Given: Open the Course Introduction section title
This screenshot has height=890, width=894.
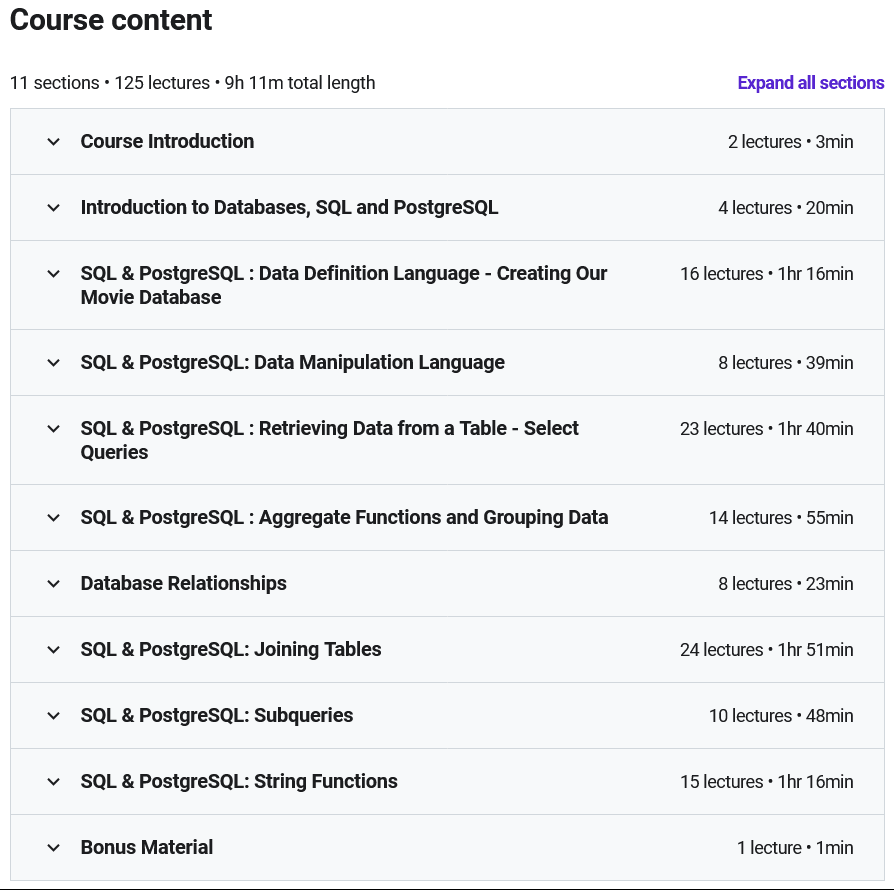Looking at the screenshot, I should coord(167,141).
